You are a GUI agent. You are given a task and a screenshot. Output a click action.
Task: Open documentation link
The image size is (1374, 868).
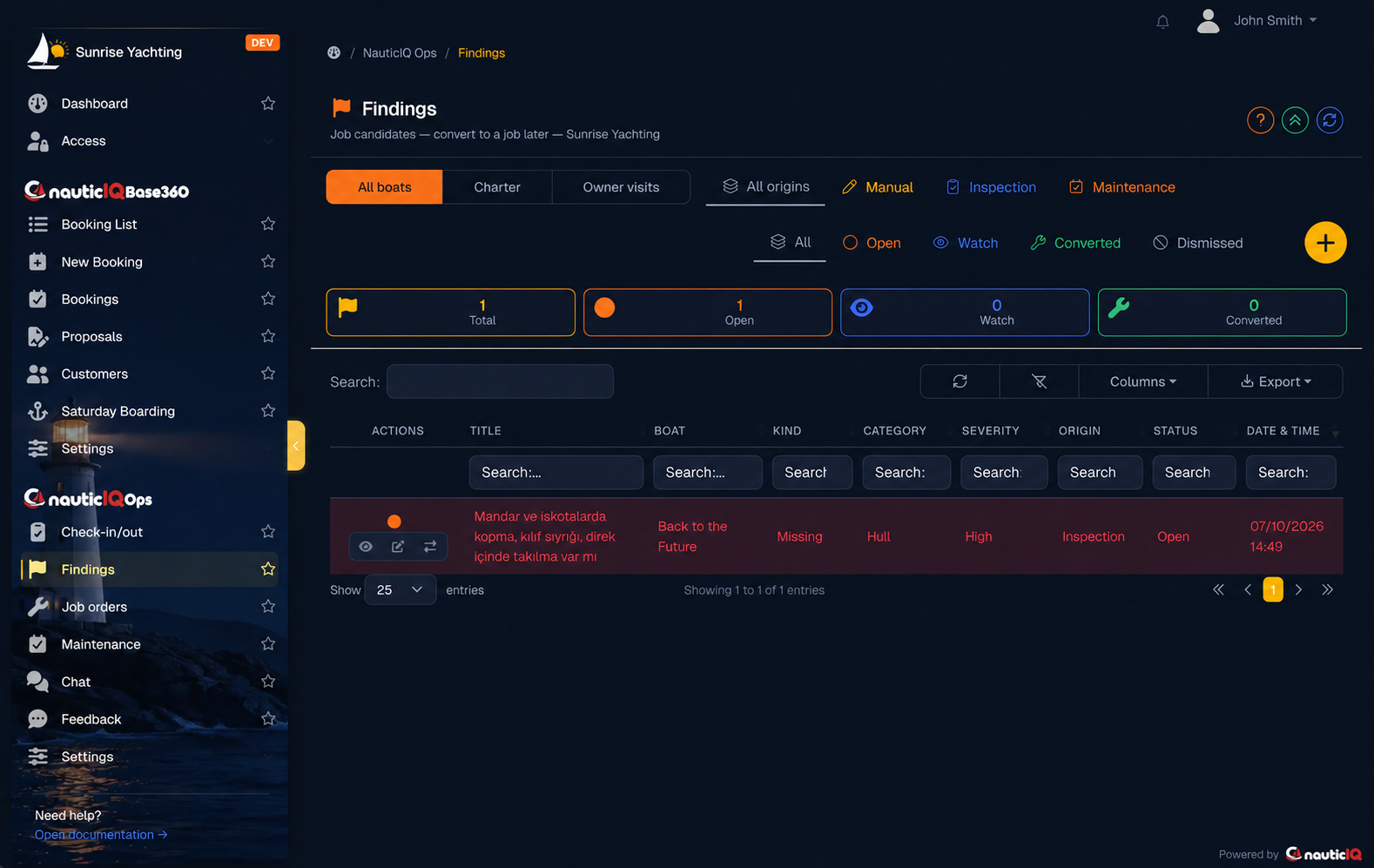[x=101, y=835]
